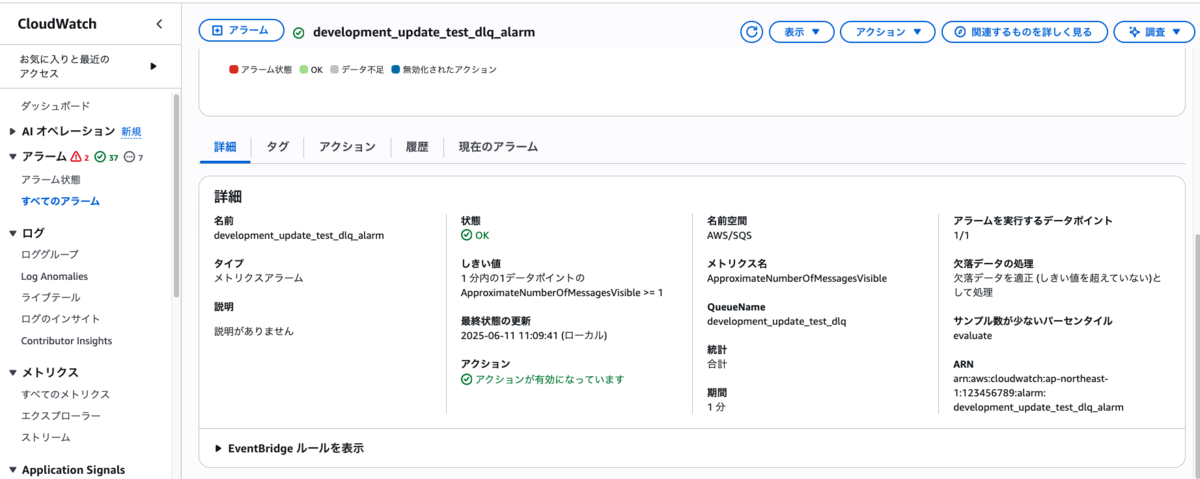Switch to the タグ tab
The width and height of the screenshot is (1200, 479).
[x=278, y=147]
